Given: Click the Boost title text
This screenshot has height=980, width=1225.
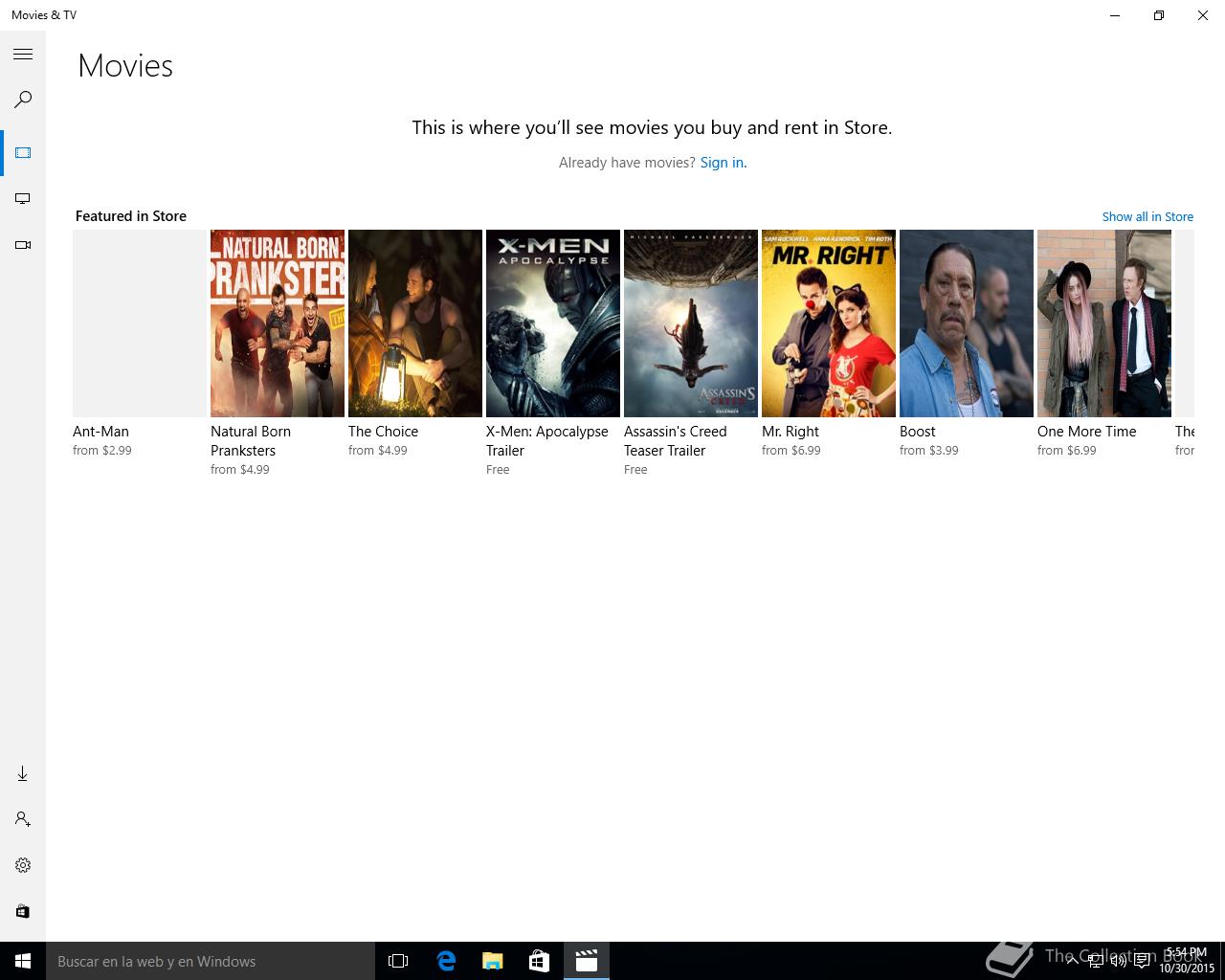Looking at the screenshot, I should [x=917, y=432].
